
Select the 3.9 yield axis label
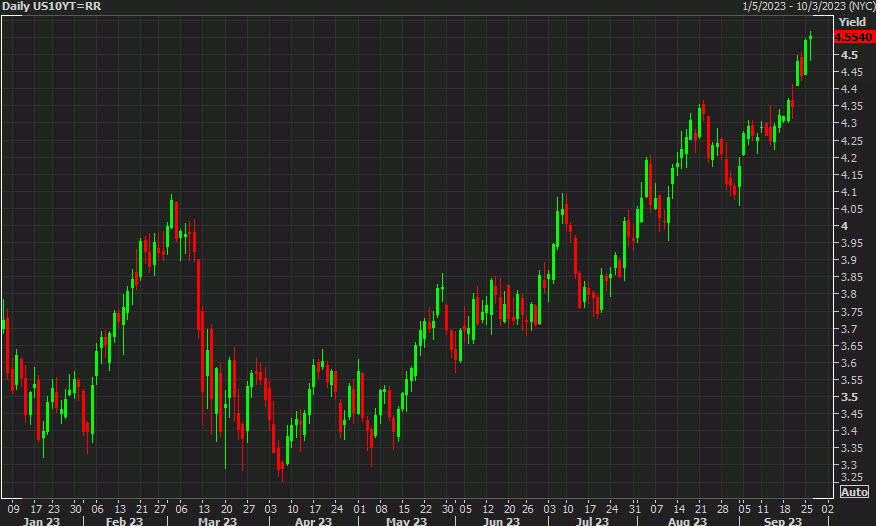tap(849, 260)
